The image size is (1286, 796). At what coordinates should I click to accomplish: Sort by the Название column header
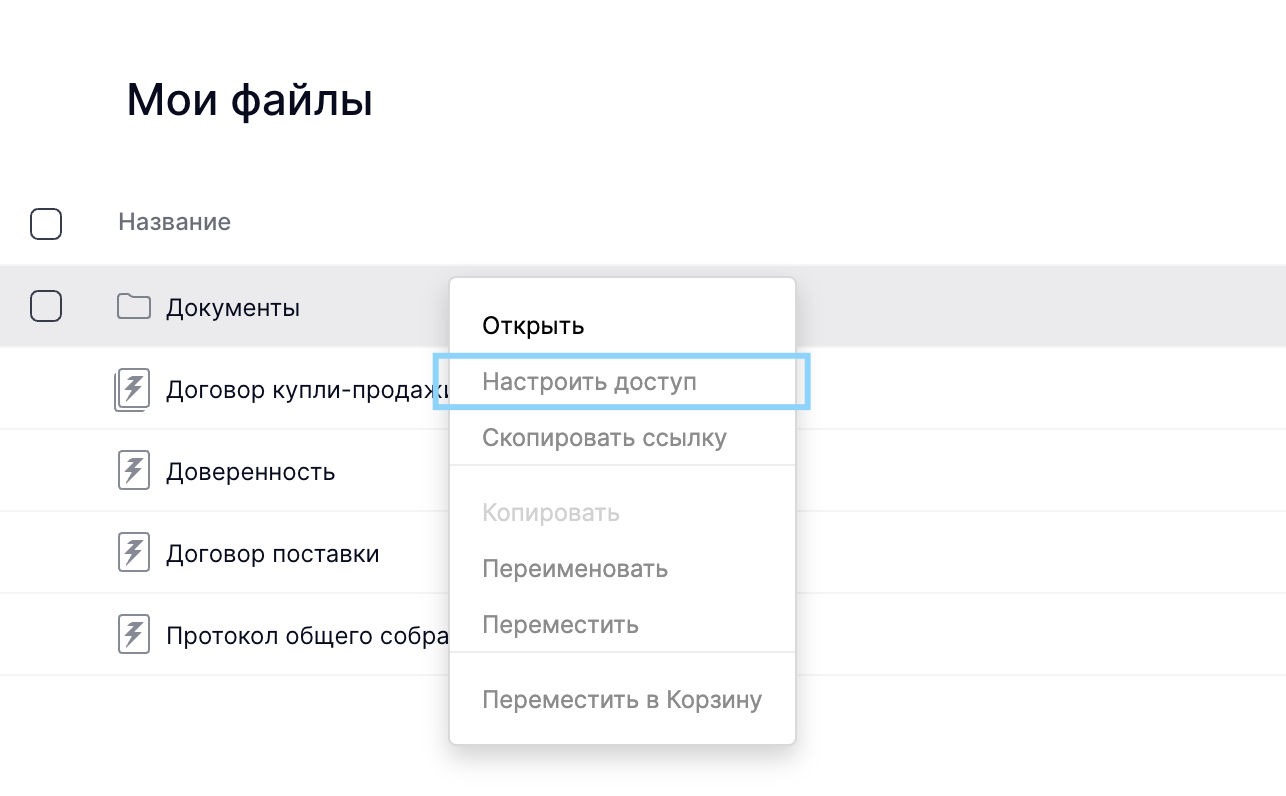click(174, 222)
